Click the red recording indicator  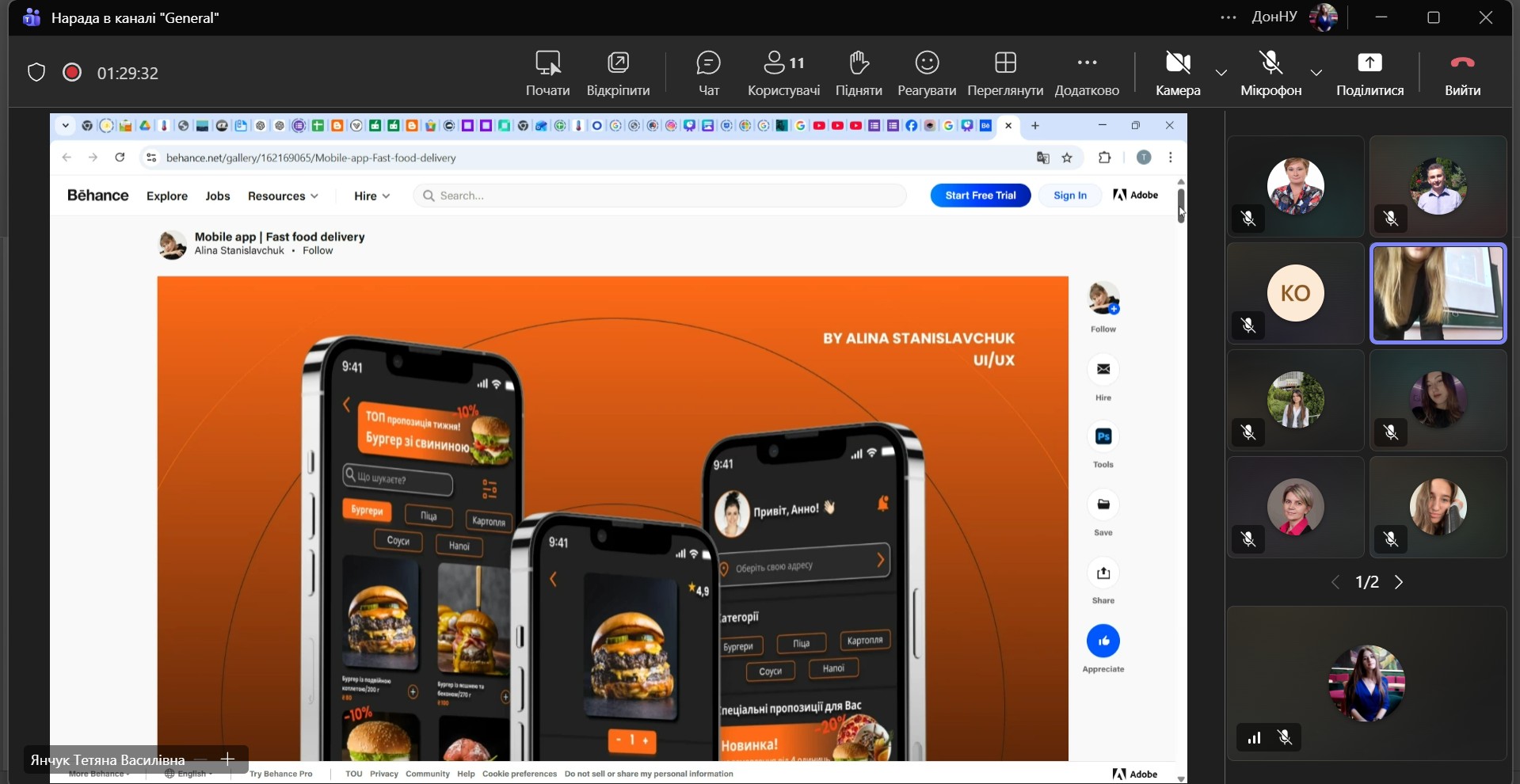[x=72, y=73]
